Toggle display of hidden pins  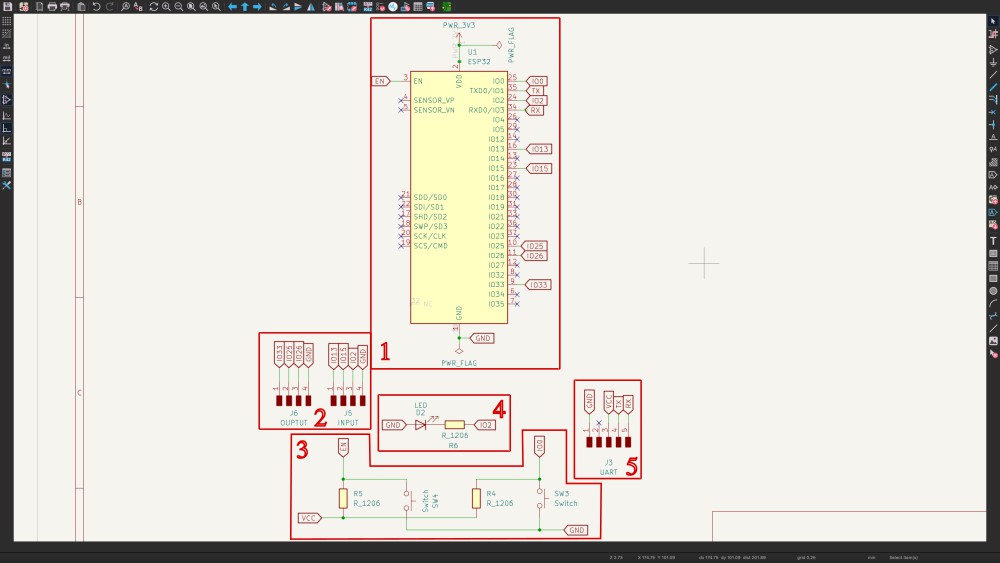tap(6, 99)
